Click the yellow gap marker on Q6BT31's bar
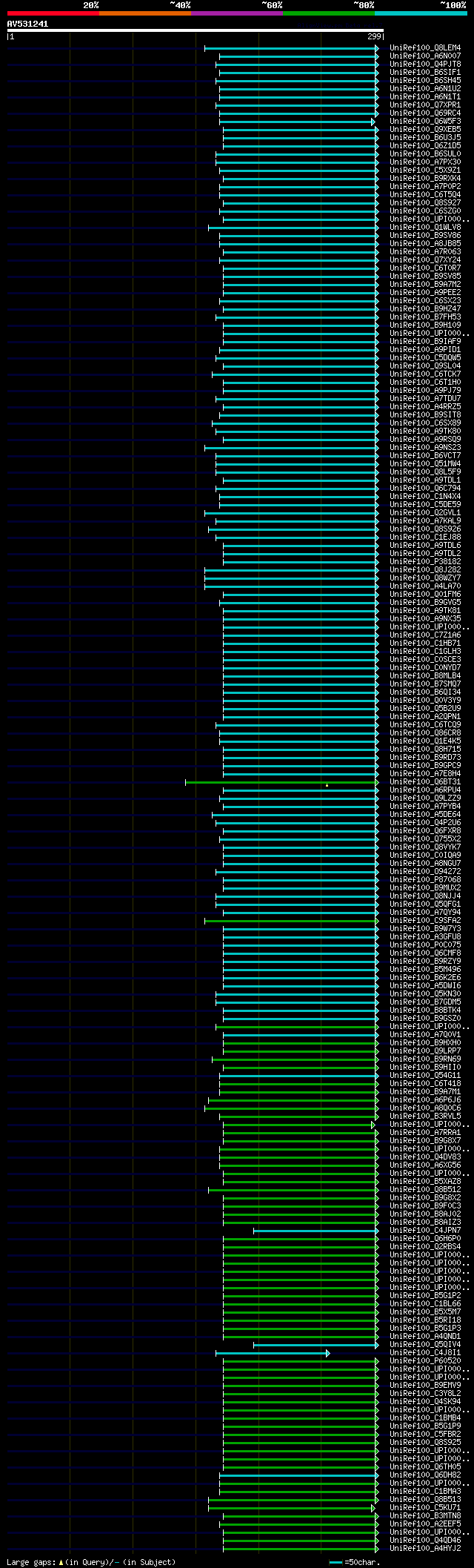 pyautogui.click(x=327, y=784)
